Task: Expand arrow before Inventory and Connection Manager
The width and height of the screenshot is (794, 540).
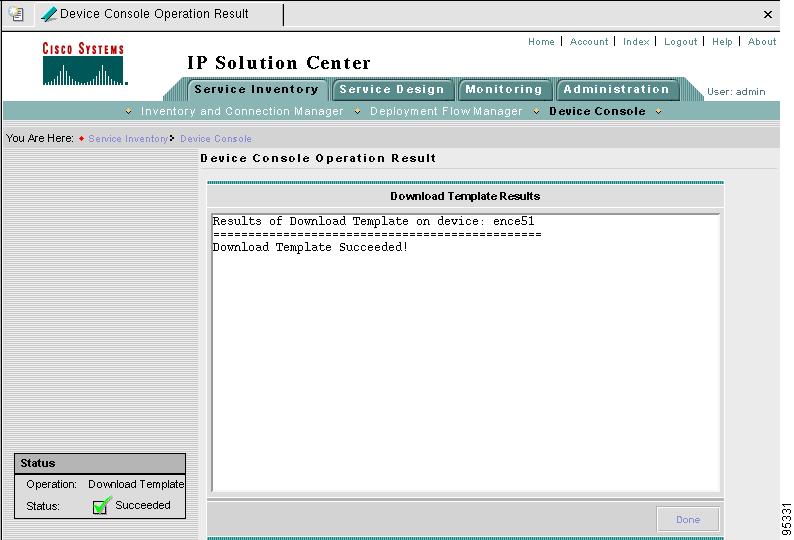Action: click(x=129, y=111)
